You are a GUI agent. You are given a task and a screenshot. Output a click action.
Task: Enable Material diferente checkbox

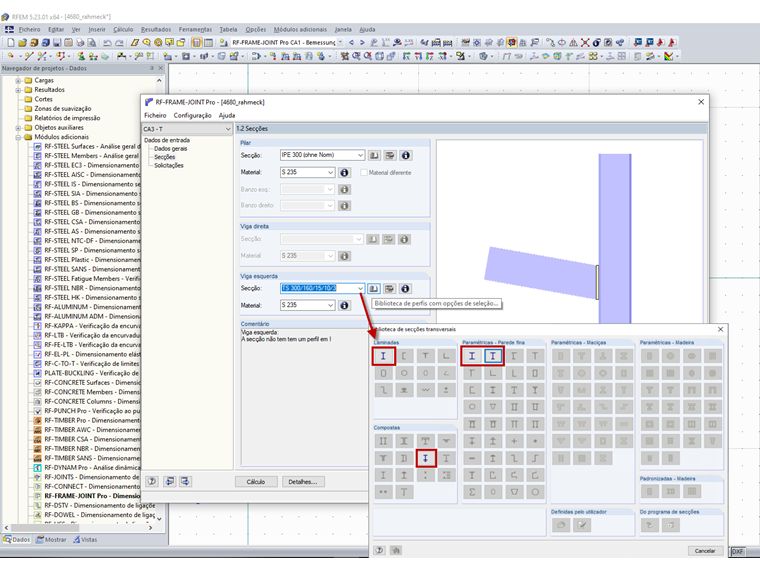click(364, 173)
